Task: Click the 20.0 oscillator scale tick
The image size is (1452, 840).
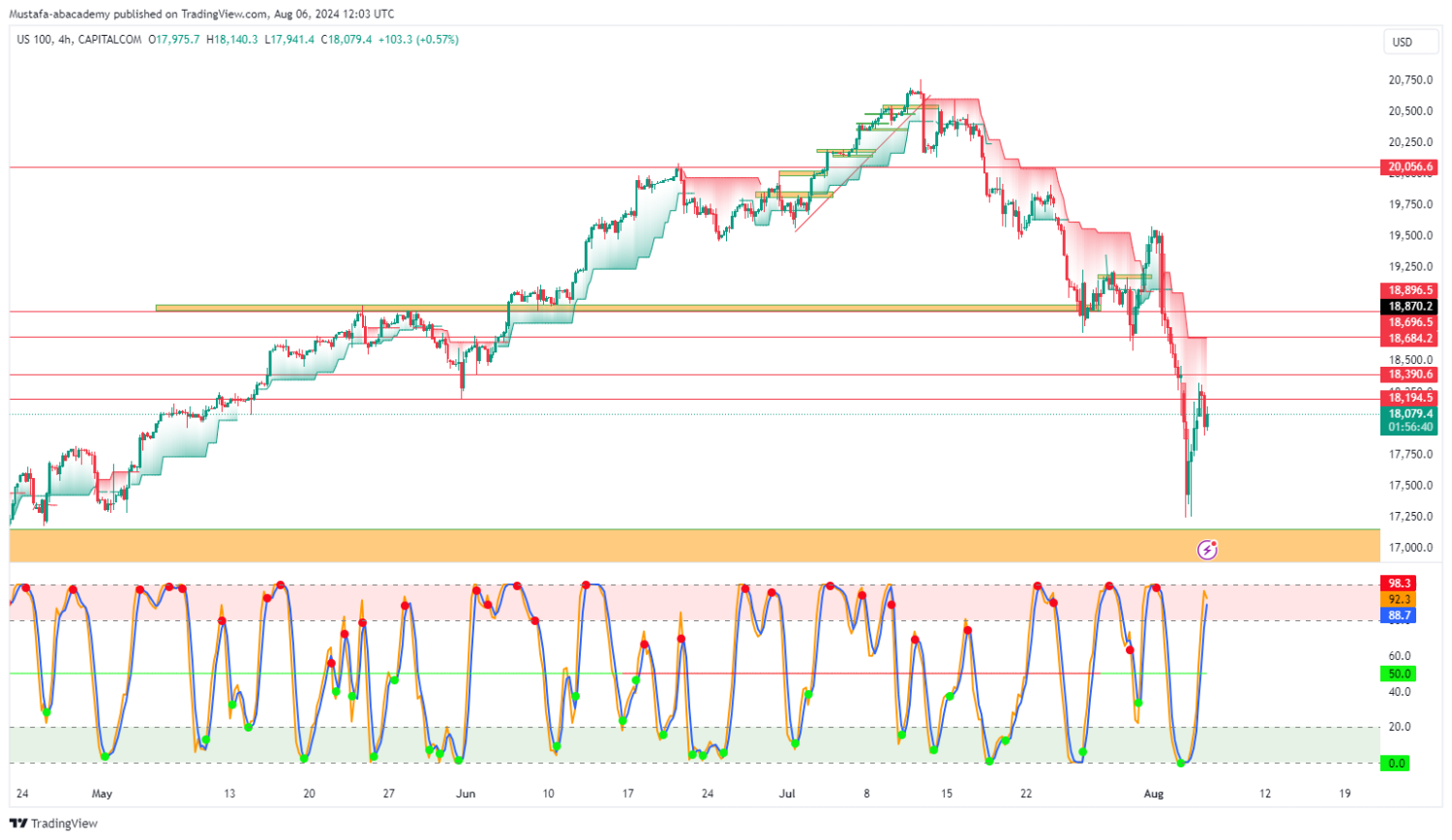Action: coord(1399,727)
